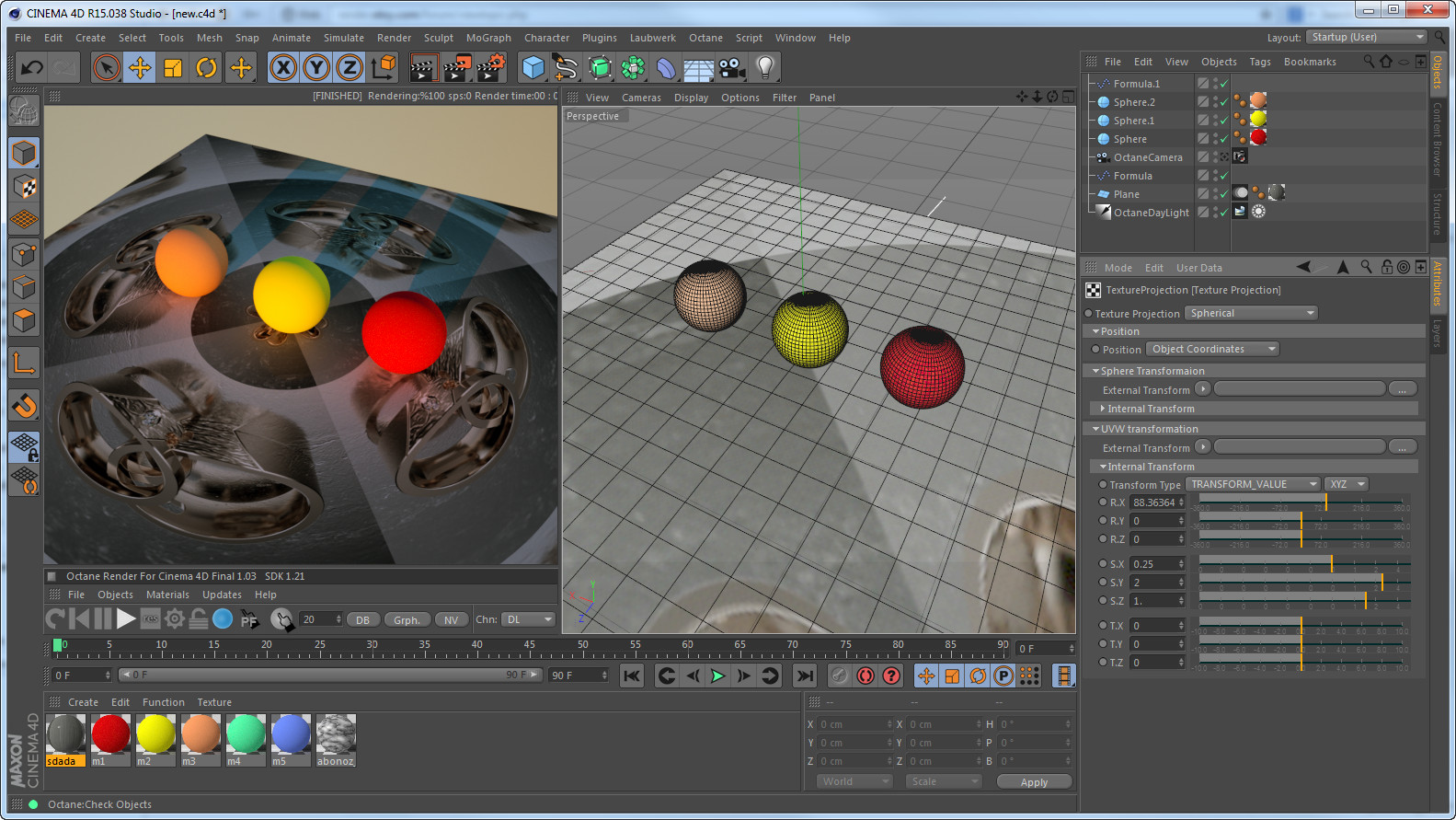Open the Cameras viewport menu
1456x820 pixels.
[x=641, y=98]
